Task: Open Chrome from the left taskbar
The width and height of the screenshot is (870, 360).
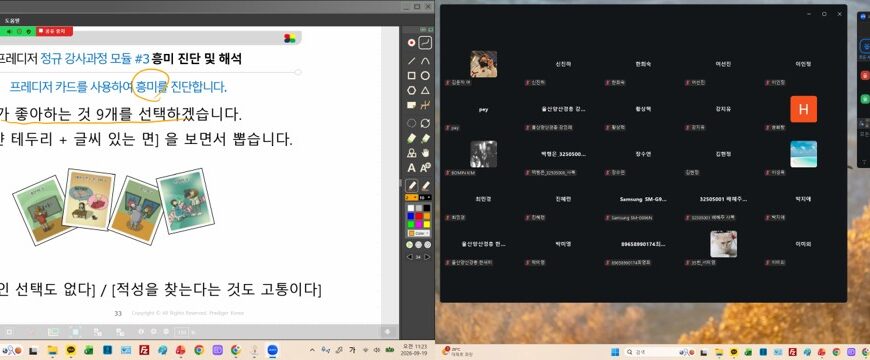Action: tap(199, 350)
